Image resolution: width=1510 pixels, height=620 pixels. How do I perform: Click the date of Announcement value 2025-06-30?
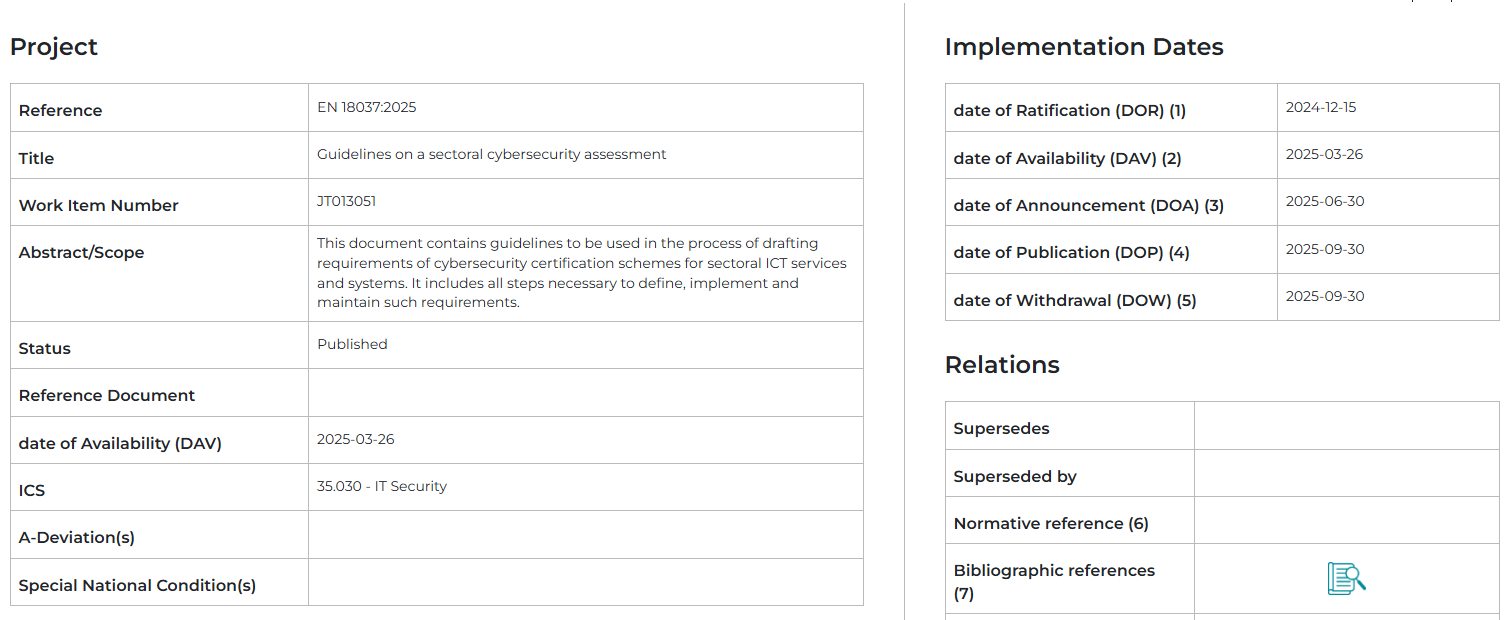(x=1324, y=202)
